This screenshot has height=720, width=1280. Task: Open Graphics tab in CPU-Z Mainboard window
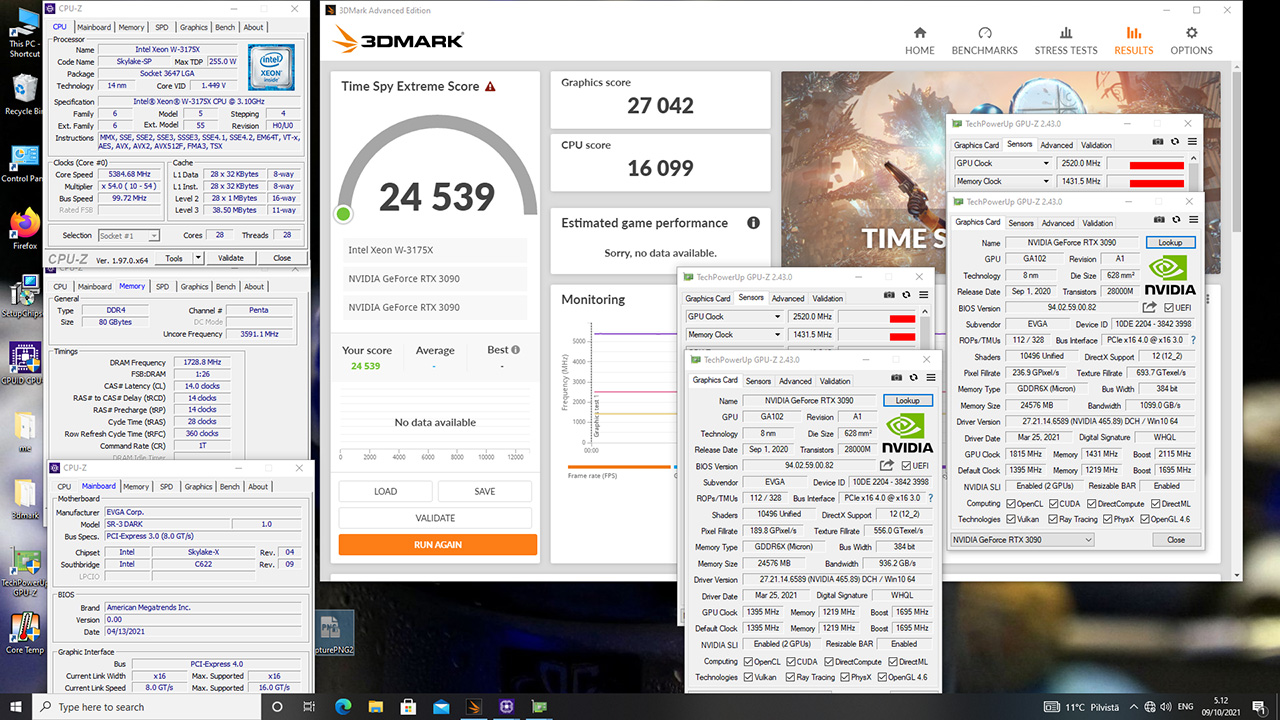198,486
